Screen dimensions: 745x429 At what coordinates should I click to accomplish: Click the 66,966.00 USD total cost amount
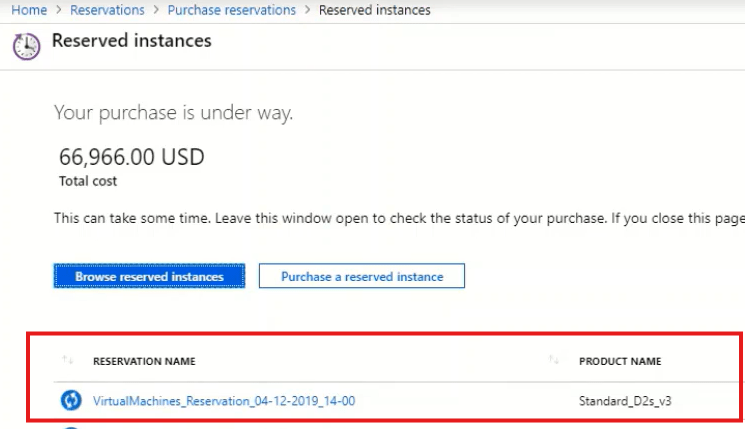pyautogui.click(x=133, y=157)
